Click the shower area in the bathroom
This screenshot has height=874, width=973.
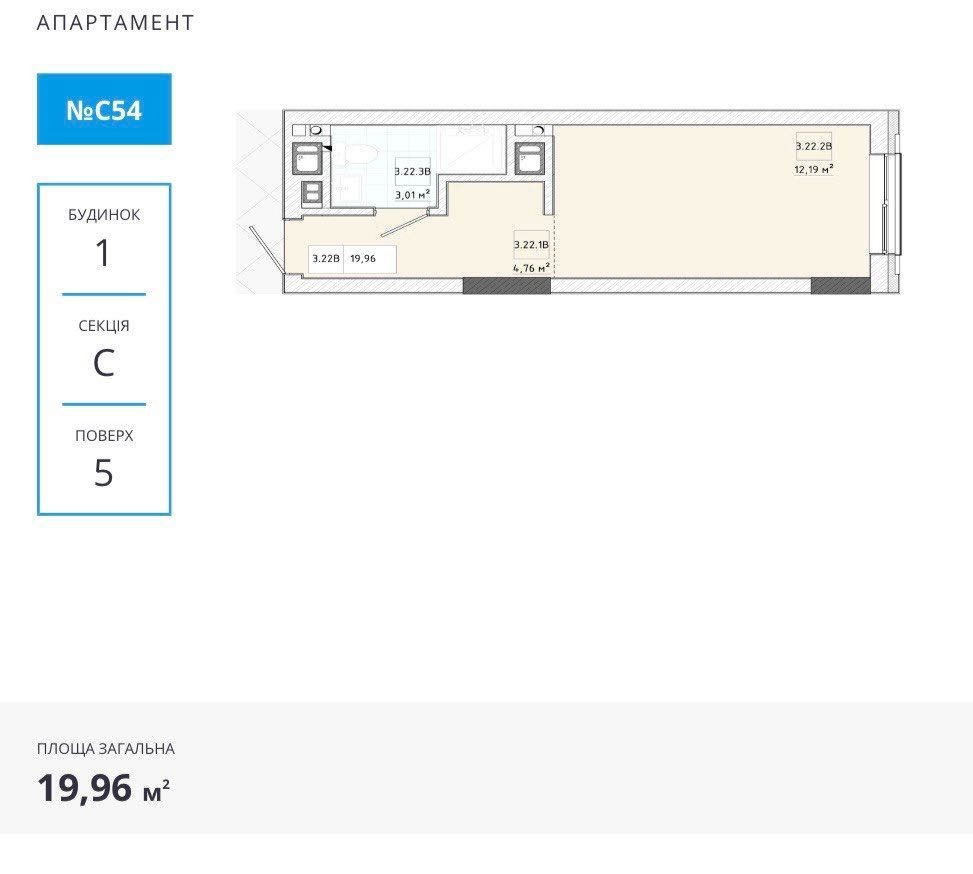tap(470, 150)
